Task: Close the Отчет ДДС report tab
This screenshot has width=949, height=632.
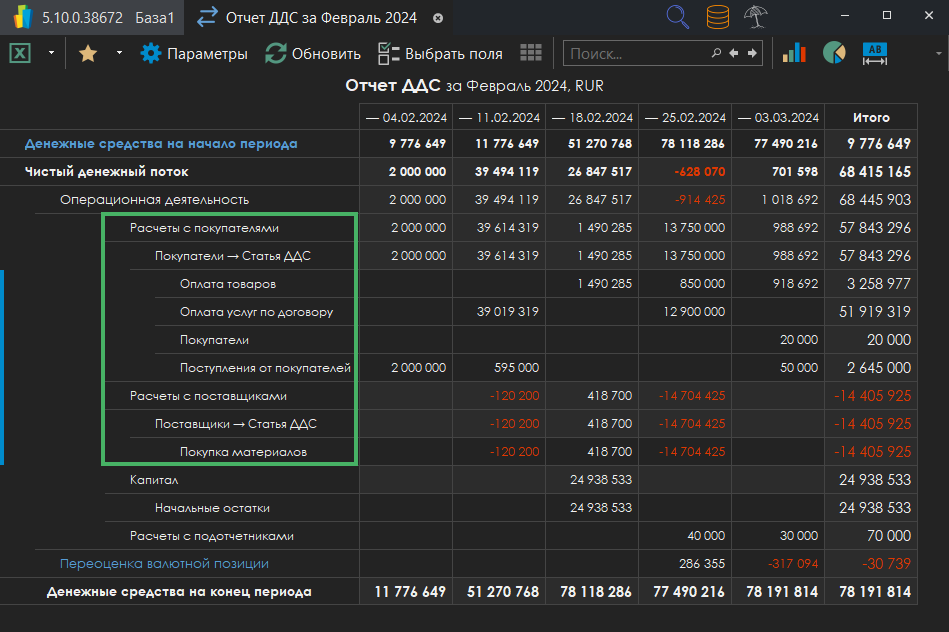Action: pyautogui.click(x=438, y=18)
